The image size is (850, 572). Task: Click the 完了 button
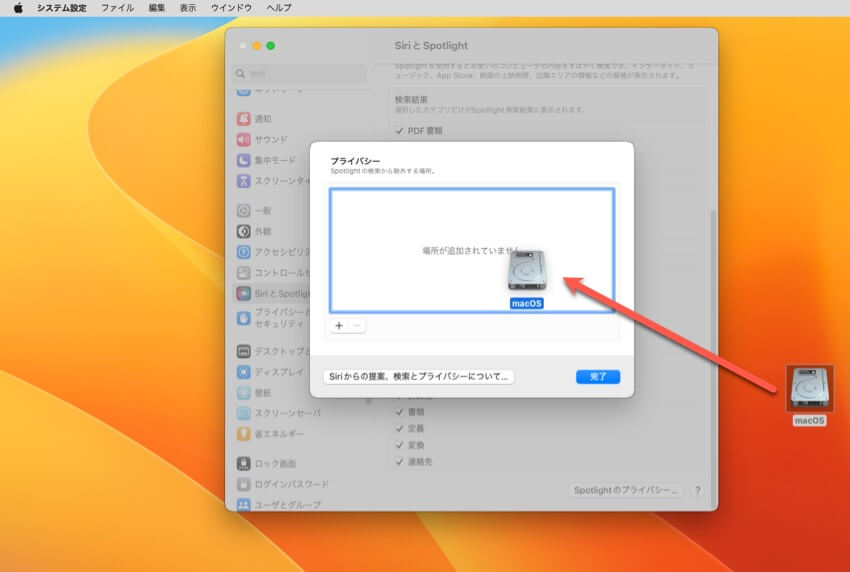598,376
